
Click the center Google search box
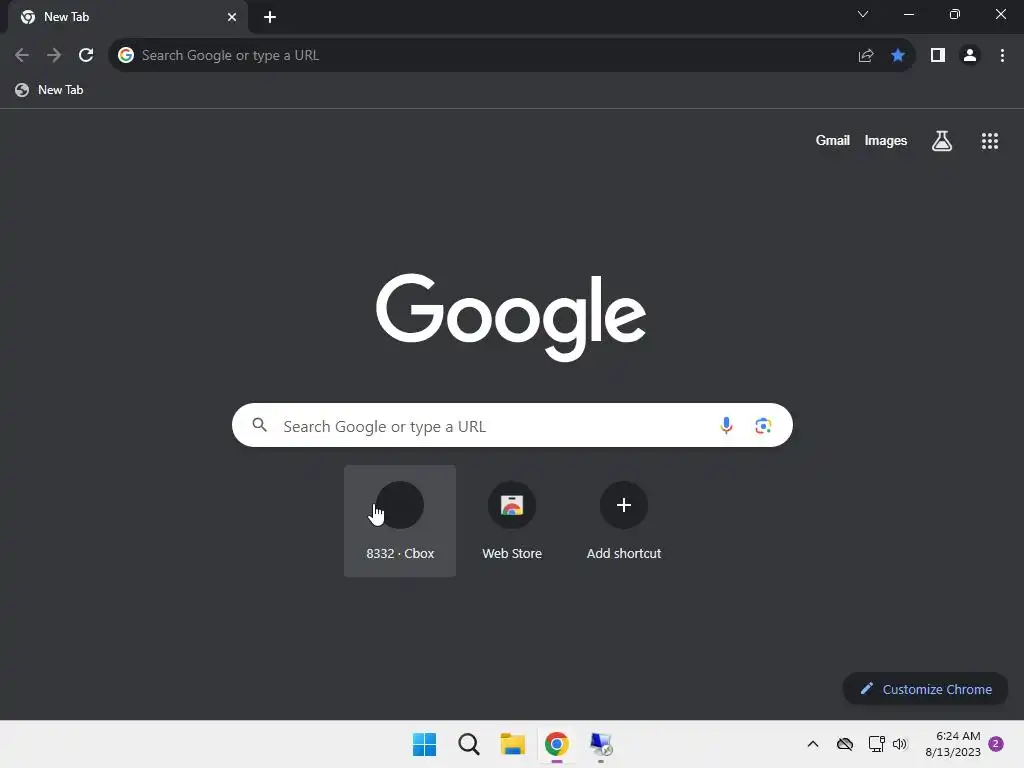(512, 425)
